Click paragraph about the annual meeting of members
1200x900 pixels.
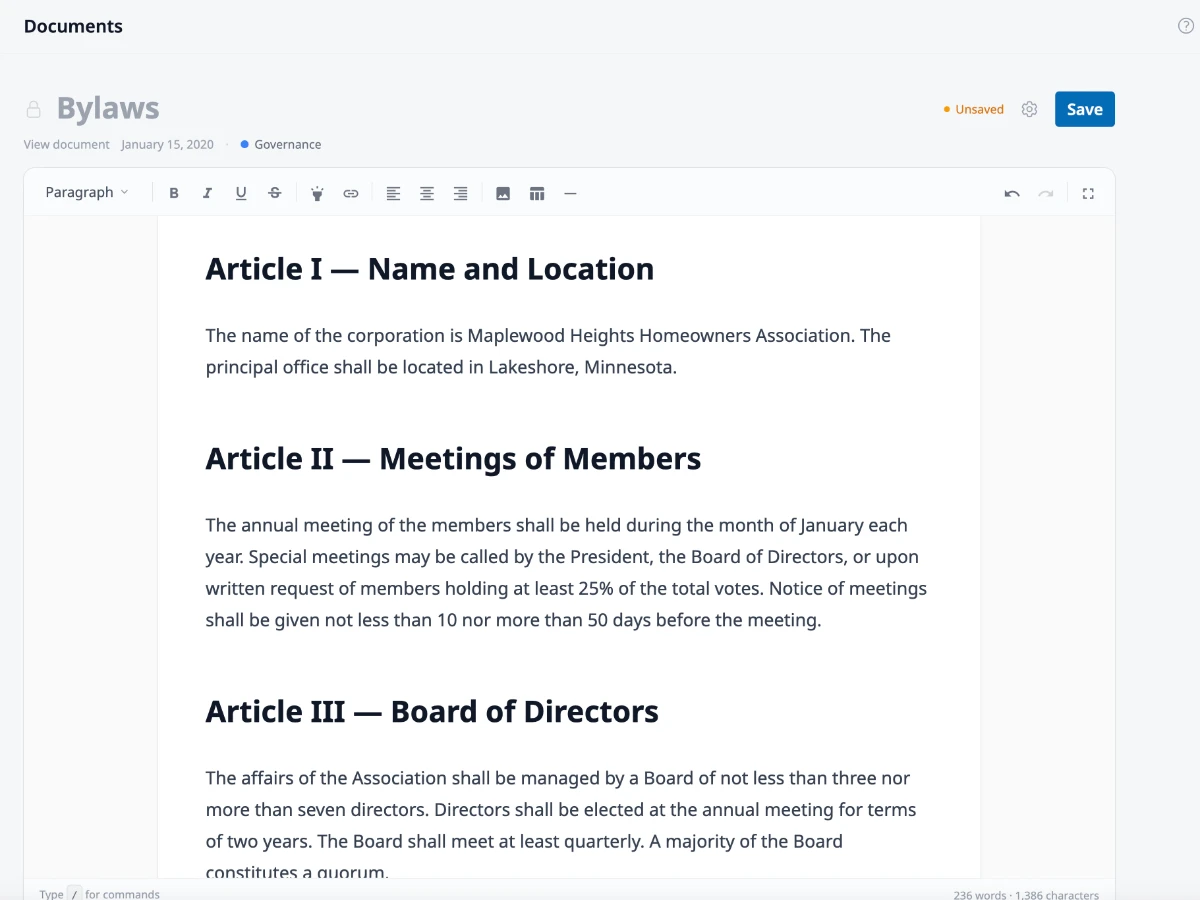(567, 573)
